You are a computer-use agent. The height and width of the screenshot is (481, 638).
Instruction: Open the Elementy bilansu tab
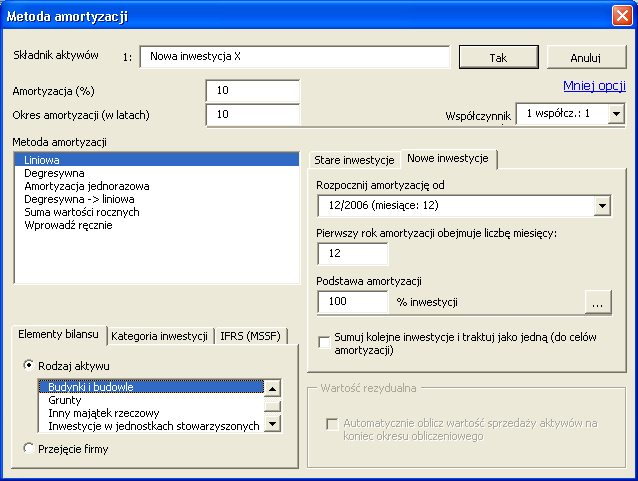(58, 335)
